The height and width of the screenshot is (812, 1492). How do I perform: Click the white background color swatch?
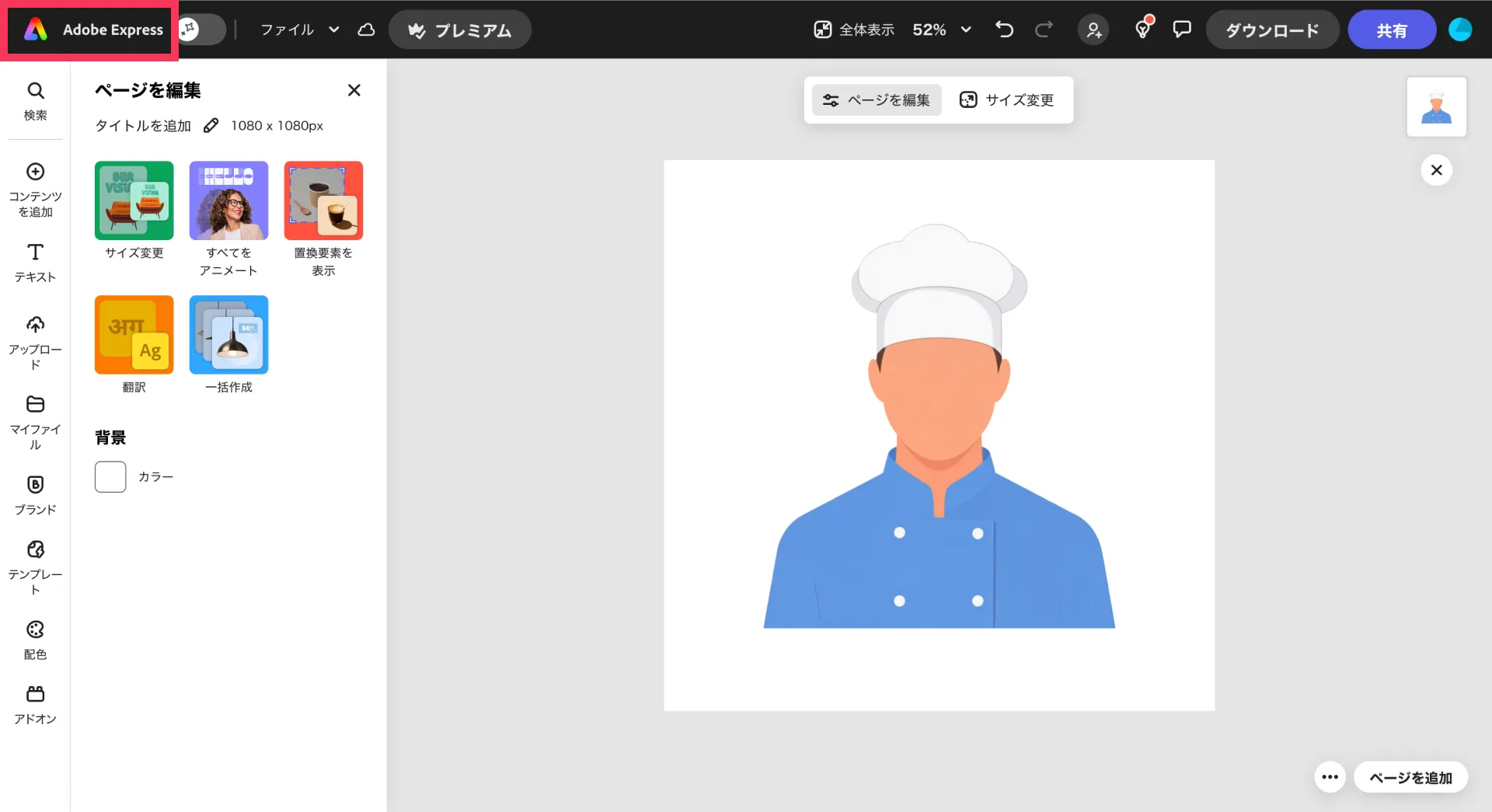pyautogui.click(x=110, y=477)
